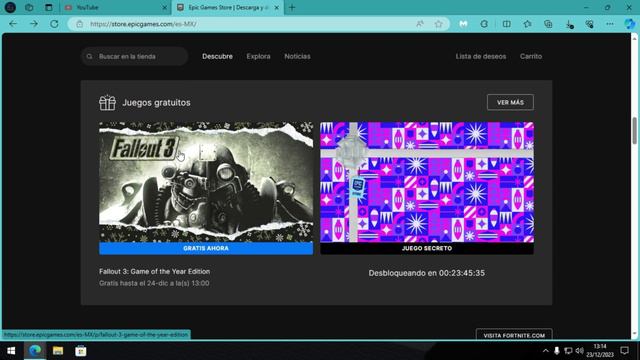
Task: Close the Epic Games Store tab
Action: pos(276,7)
